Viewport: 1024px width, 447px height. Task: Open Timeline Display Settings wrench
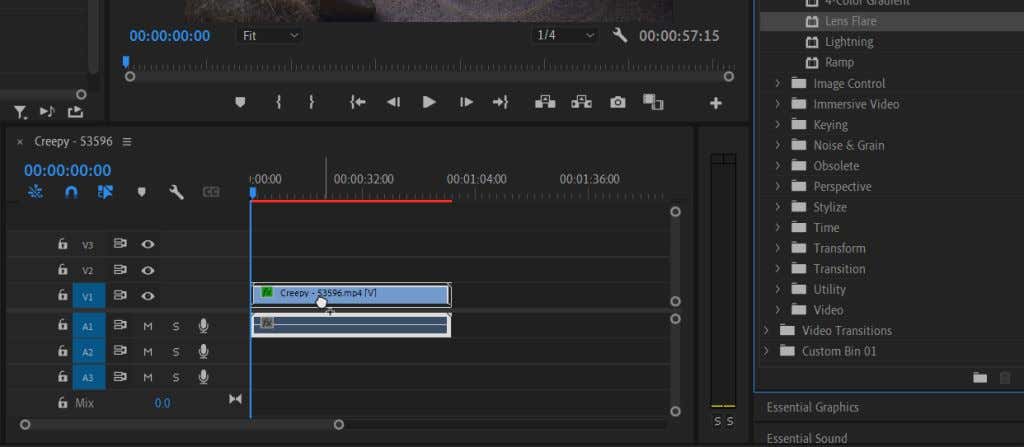click(176, 193)
